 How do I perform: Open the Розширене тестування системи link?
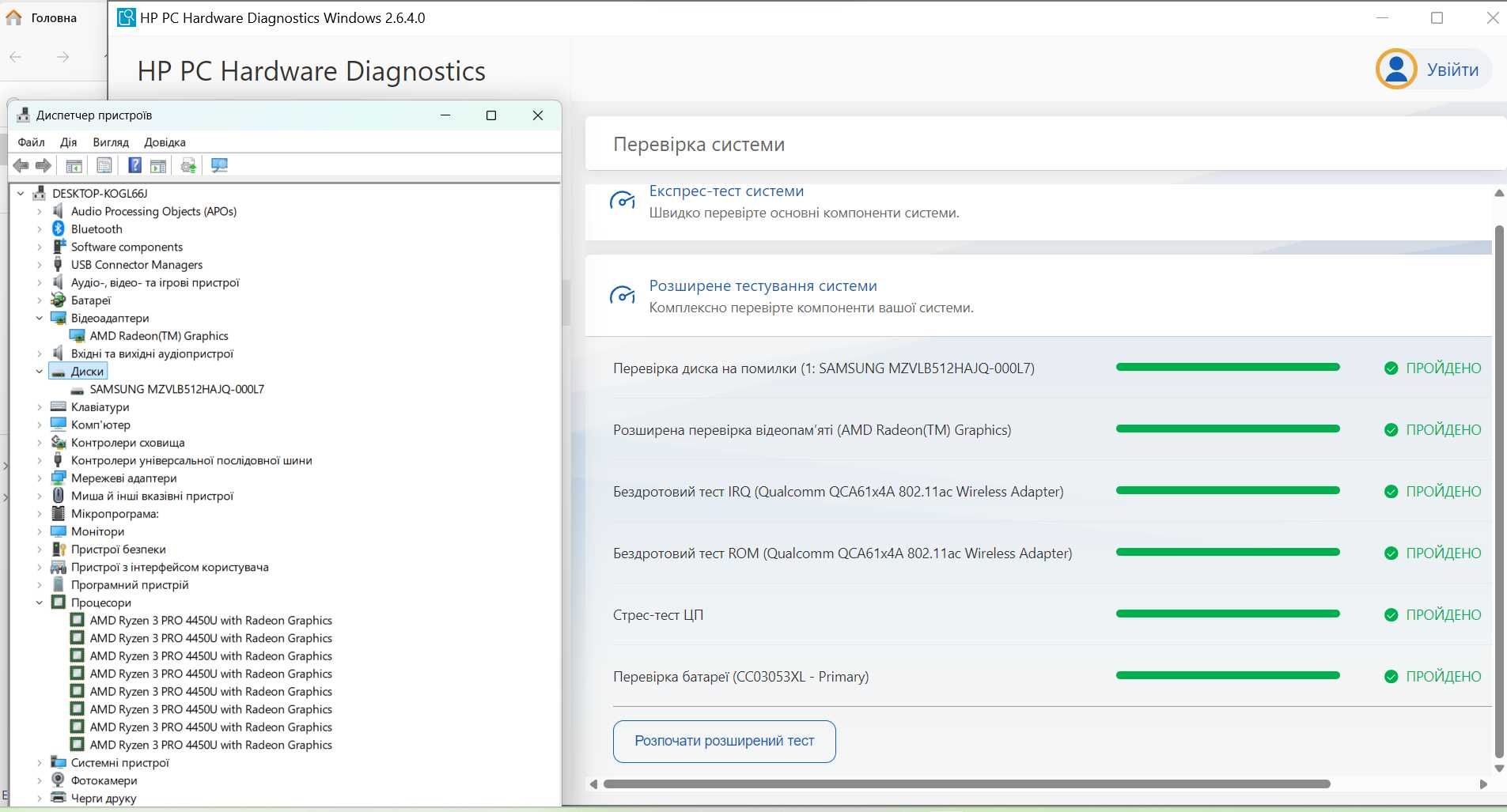coord(763,285)
